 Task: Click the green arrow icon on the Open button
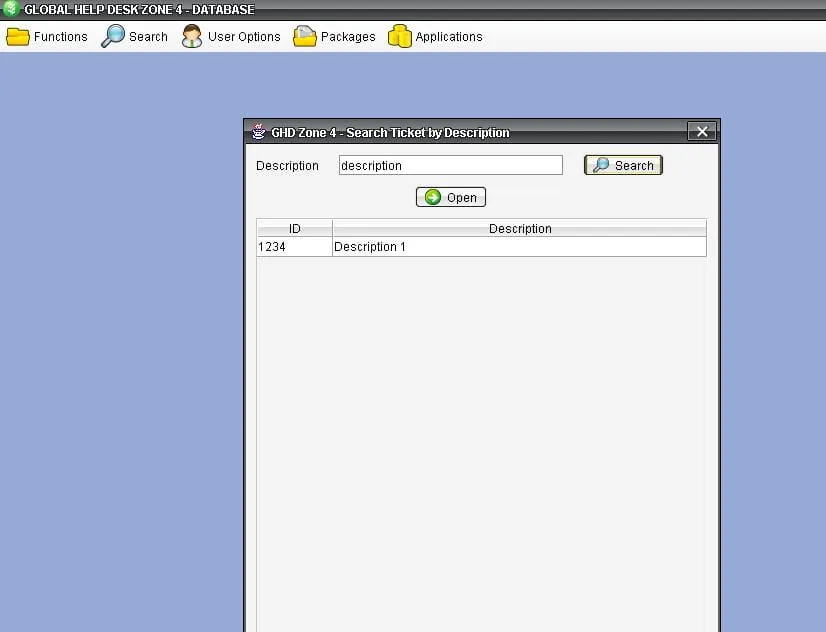pos(432,197)
